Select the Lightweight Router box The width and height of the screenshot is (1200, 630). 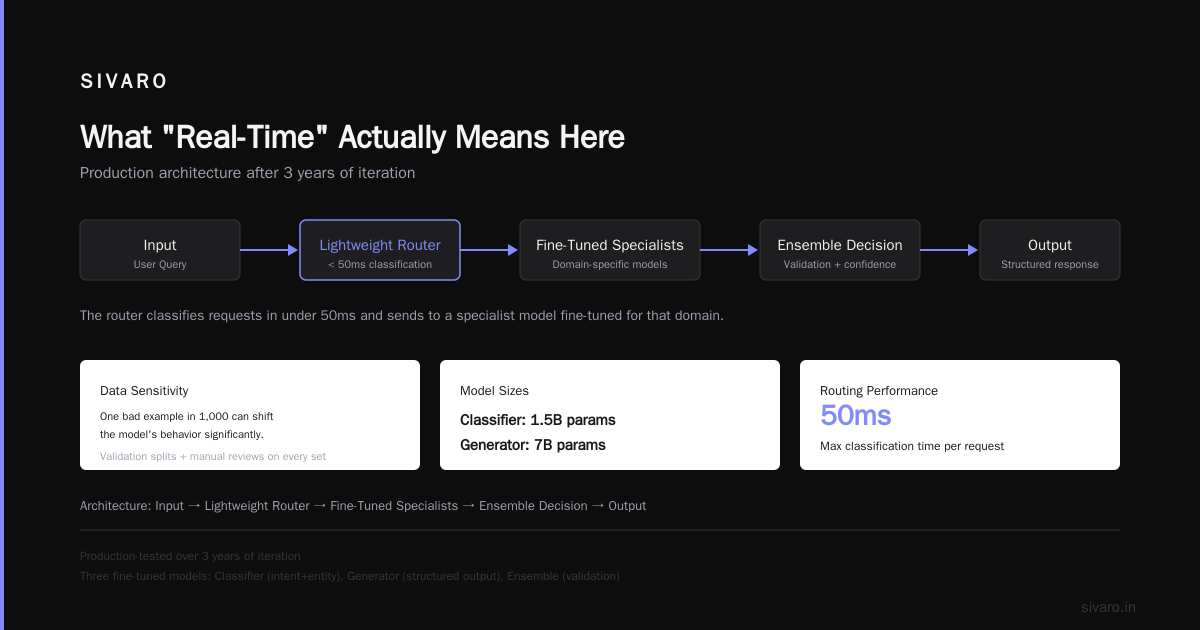[x=380, y=250]
